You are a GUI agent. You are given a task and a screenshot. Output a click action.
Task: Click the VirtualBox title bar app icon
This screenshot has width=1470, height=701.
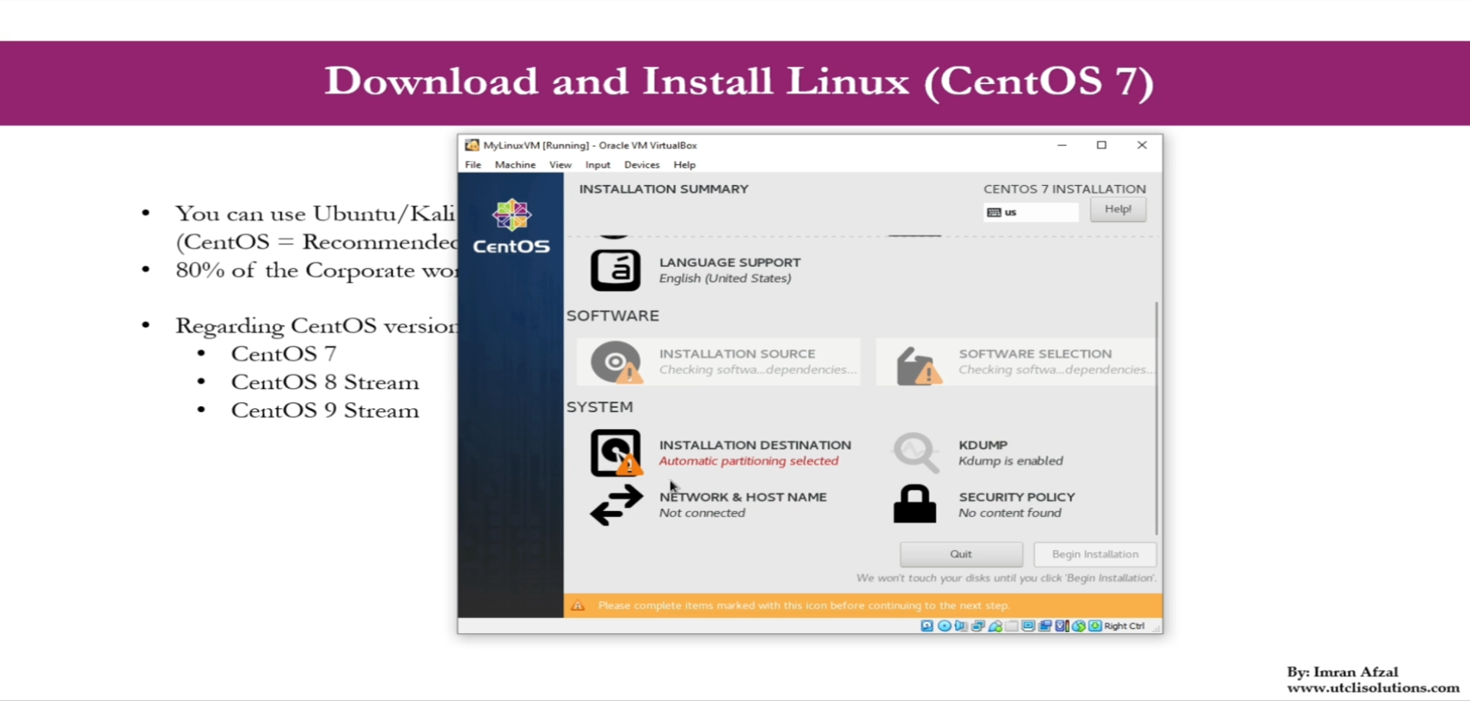(x=472, y=145)
